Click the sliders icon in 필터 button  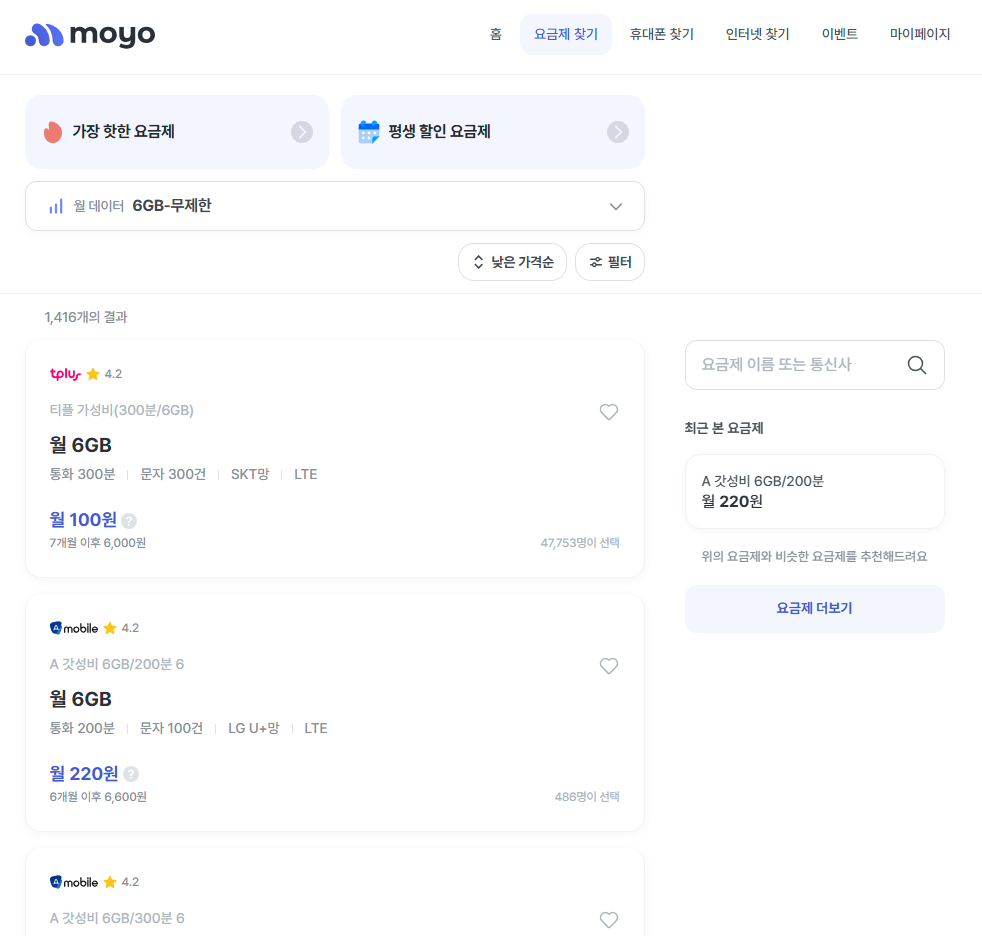click(x=596, y=262)
